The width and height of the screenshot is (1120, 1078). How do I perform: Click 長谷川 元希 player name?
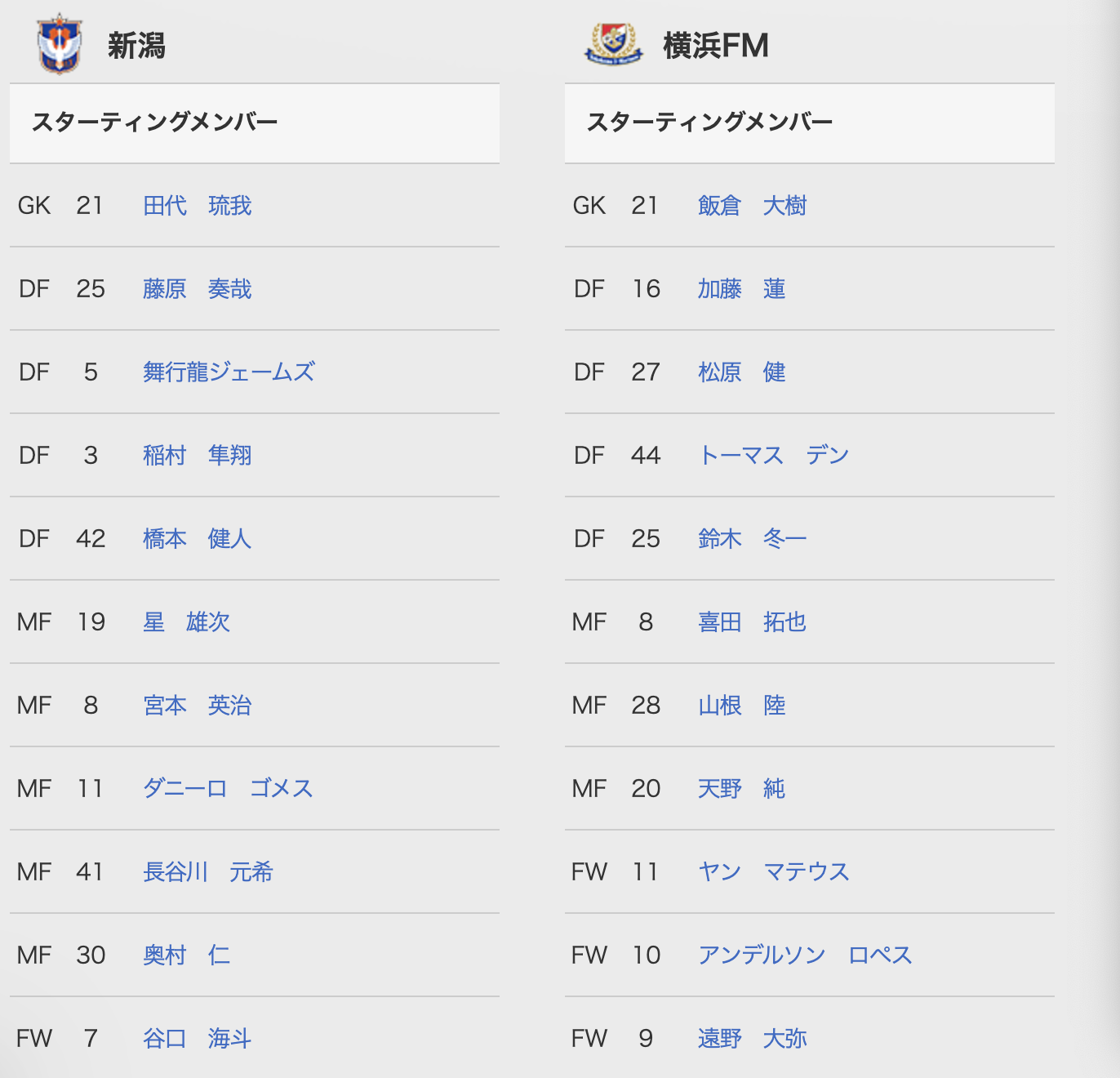[207, 872]
